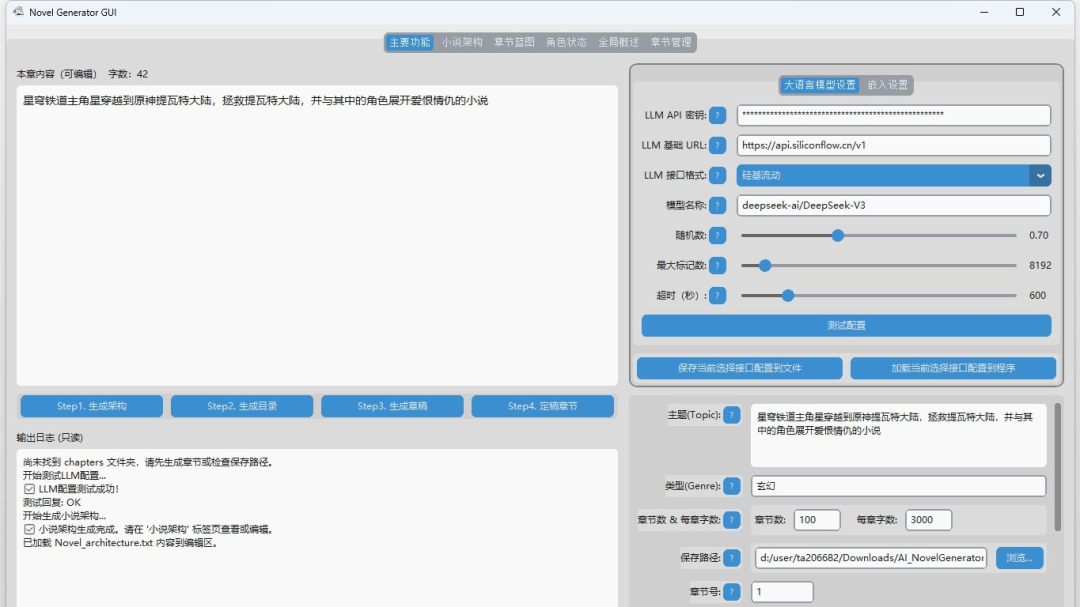This screenshot has height=607, width=1080.
Task: Click 浏览 to choose a save path
Action: (1020, 557)
